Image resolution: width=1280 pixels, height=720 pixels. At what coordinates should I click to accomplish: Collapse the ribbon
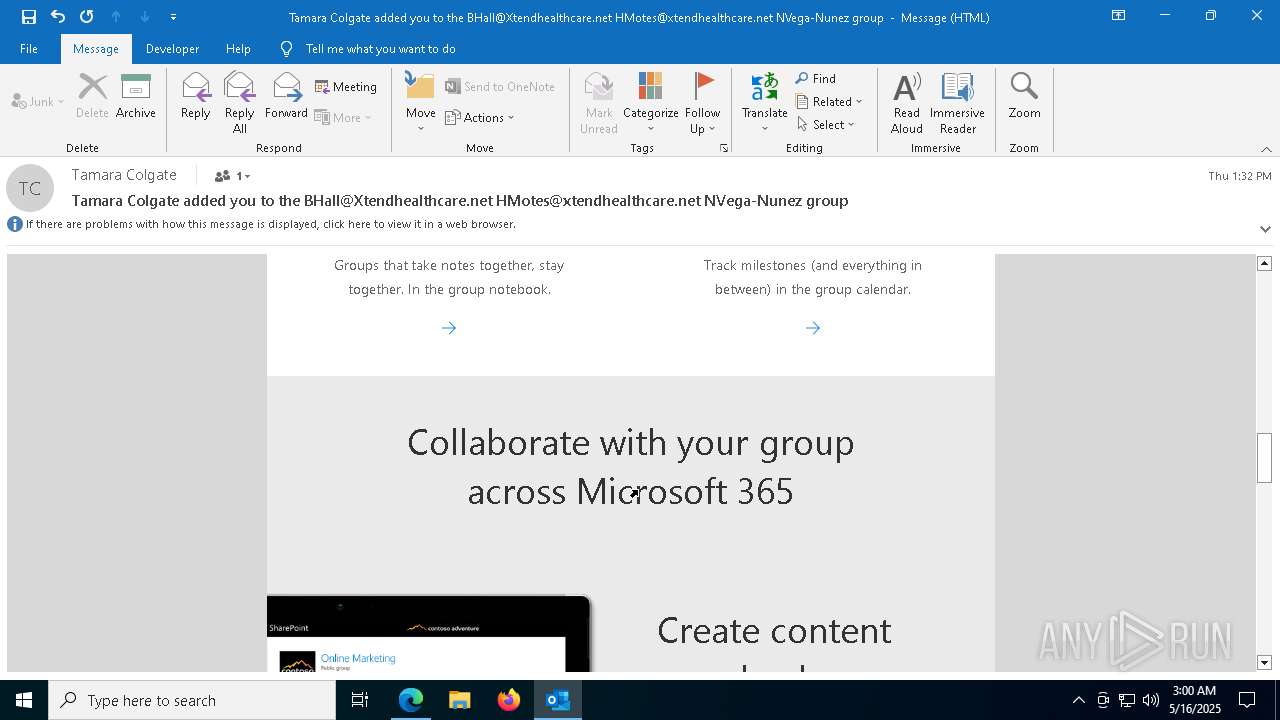[x=1266, y=149]
